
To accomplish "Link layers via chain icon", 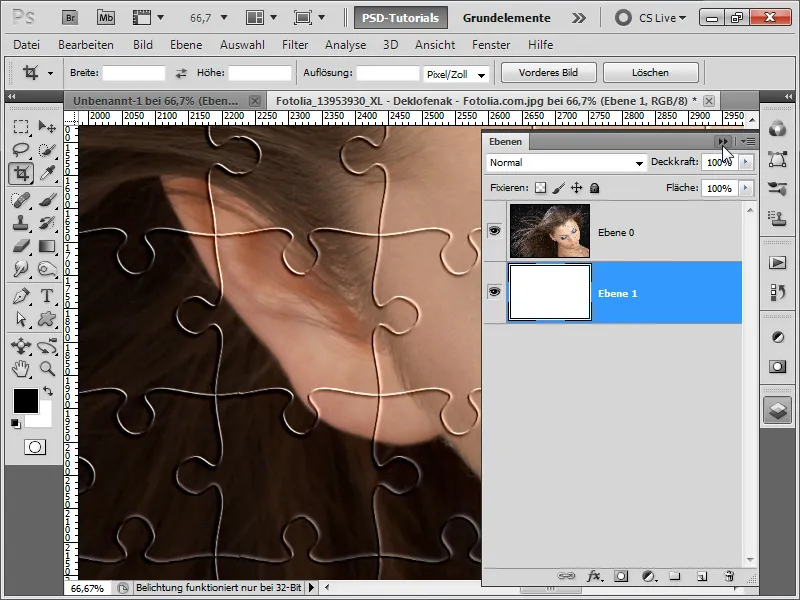I will pos(566,576).
